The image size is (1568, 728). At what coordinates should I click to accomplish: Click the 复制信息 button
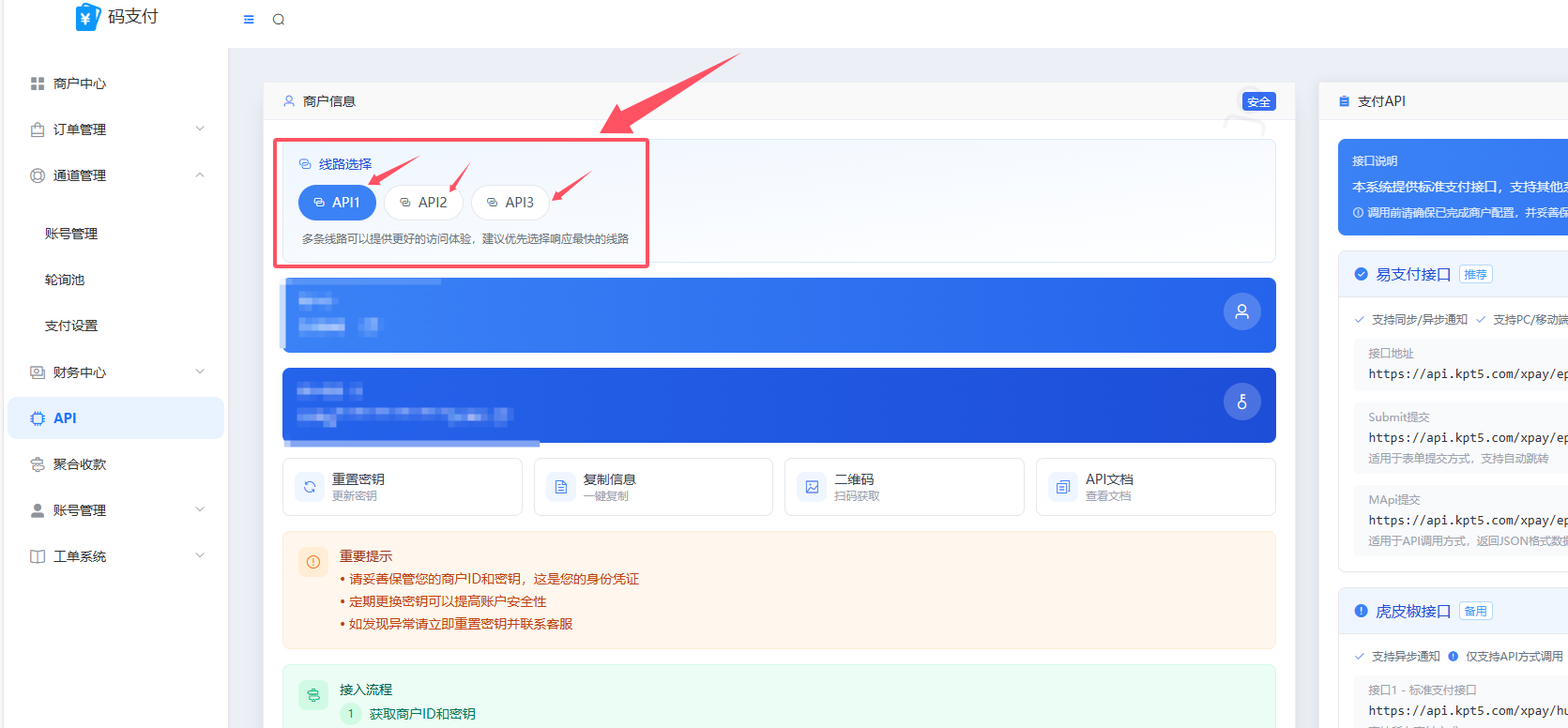[653, 487]
